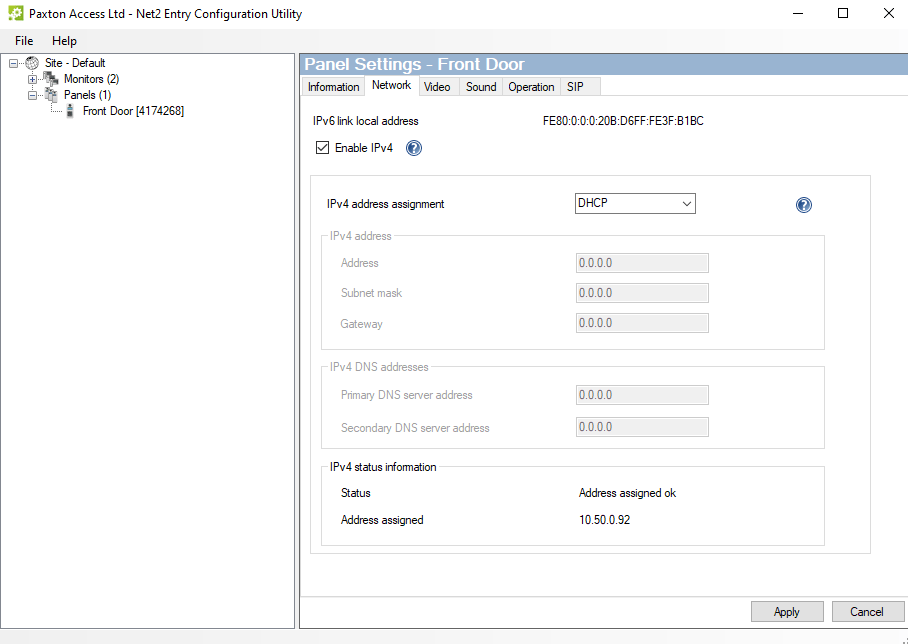Click the Site globe icon in tree
The image size is (908, 644).
click(x=32, y=63)
